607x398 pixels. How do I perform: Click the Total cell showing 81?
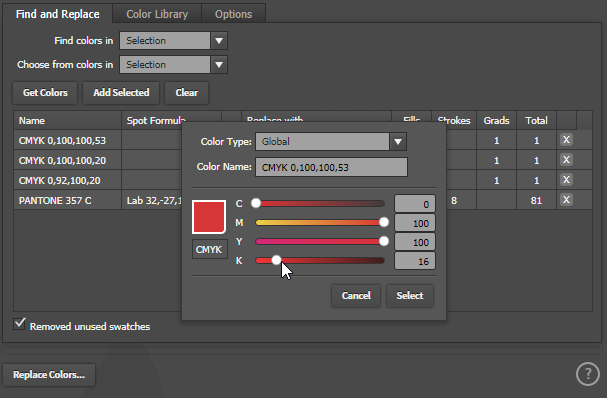click(x=536, y=200)
